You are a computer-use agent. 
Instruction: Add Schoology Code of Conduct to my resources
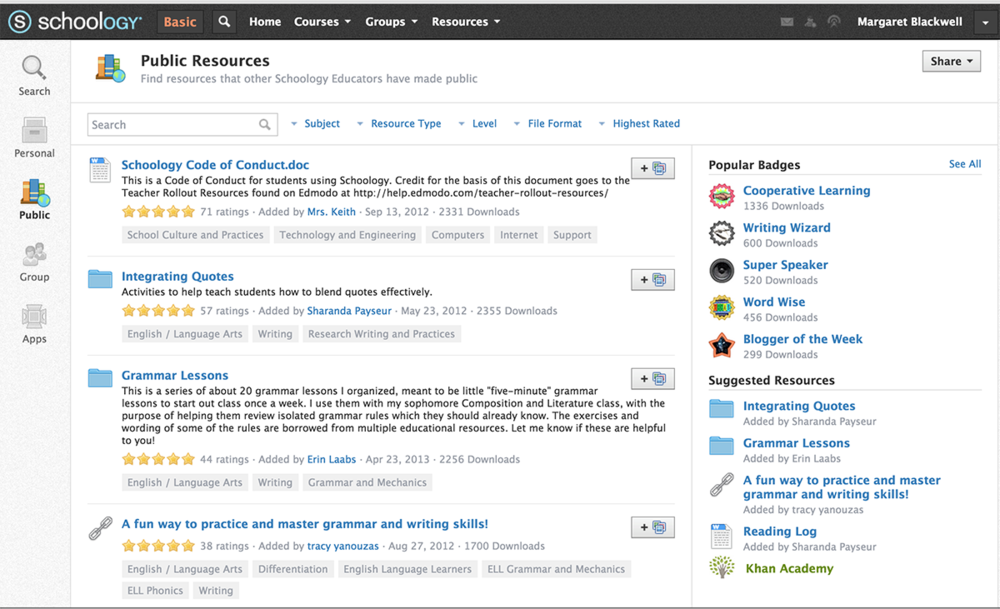[x=652, y=168]
